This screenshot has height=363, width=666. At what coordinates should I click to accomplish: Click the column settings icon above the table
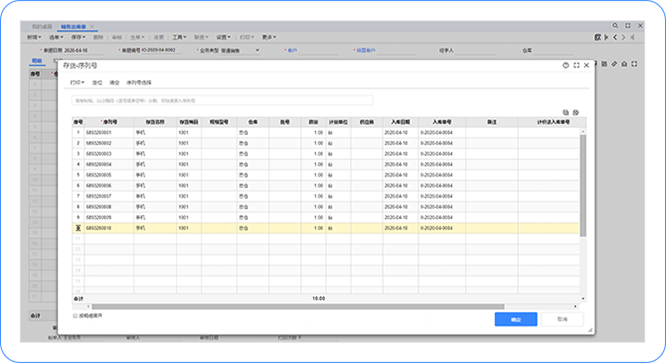click(576, 113)
